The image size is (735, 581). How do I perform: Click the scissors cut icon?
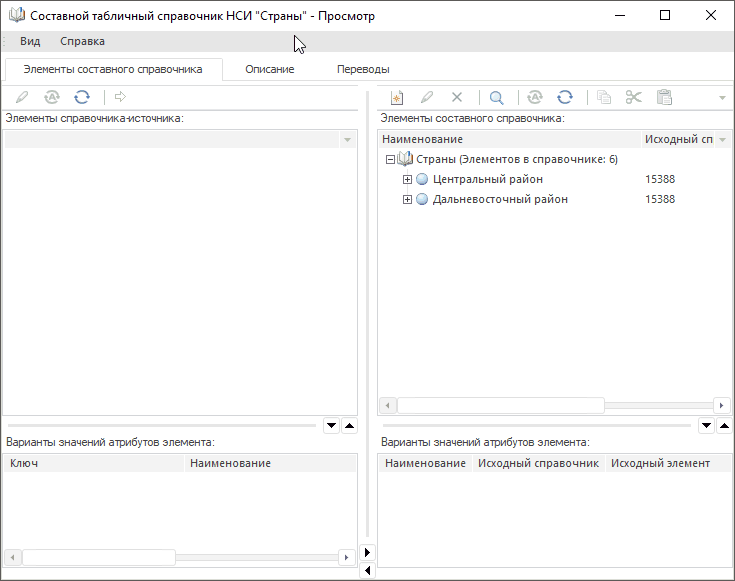(633, 97)
